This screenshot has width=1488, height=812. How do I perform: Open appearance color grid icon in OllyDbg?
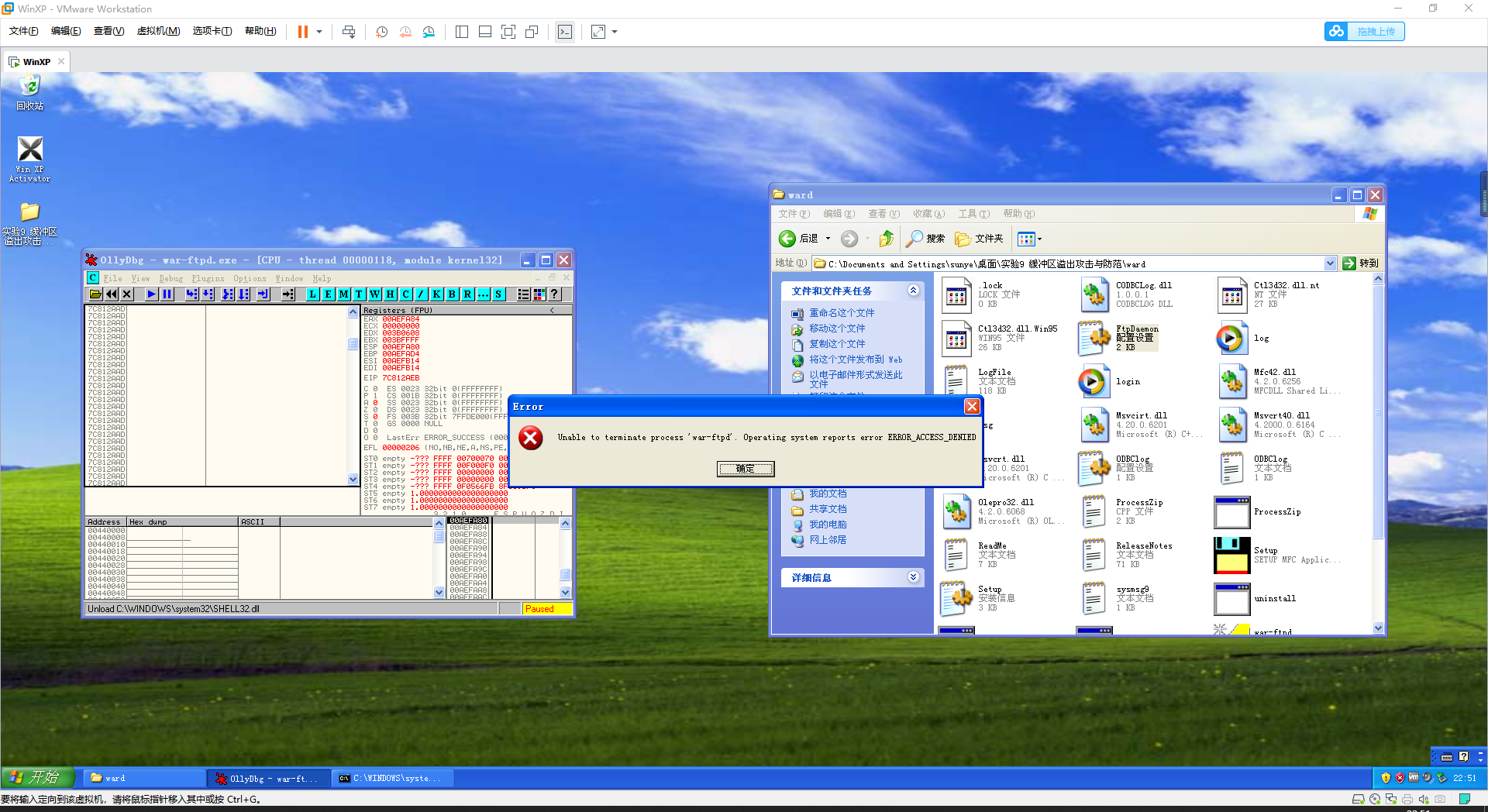539,294
